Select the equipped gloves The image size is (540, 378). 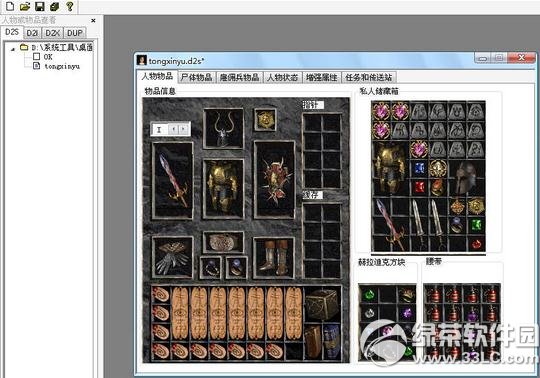pos(173,257)
